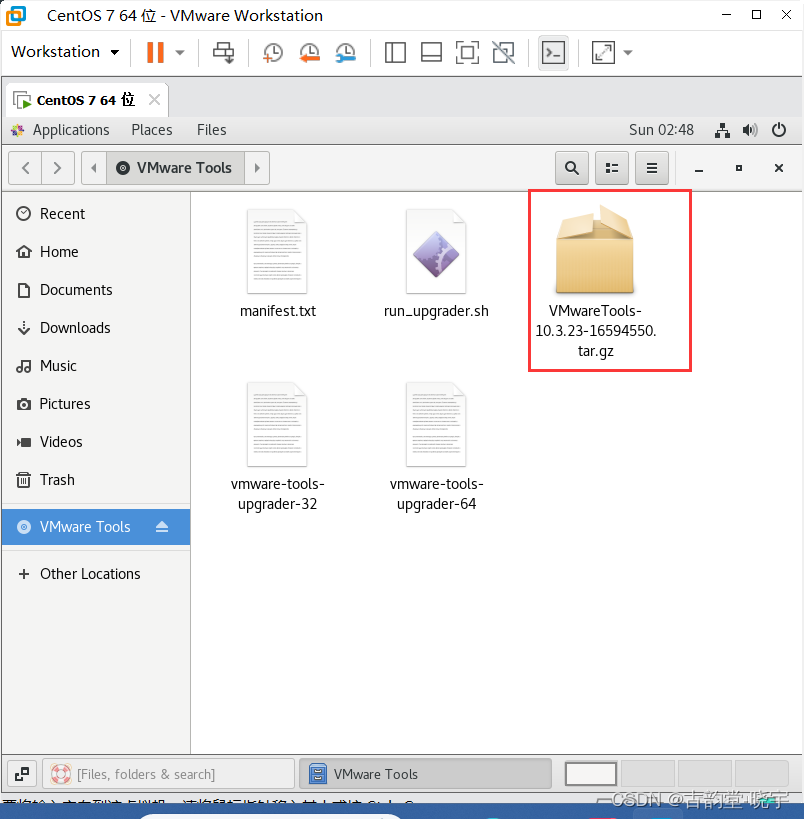Toggle the library sidebar view
The image size is (804, 819).
(395, 53)
